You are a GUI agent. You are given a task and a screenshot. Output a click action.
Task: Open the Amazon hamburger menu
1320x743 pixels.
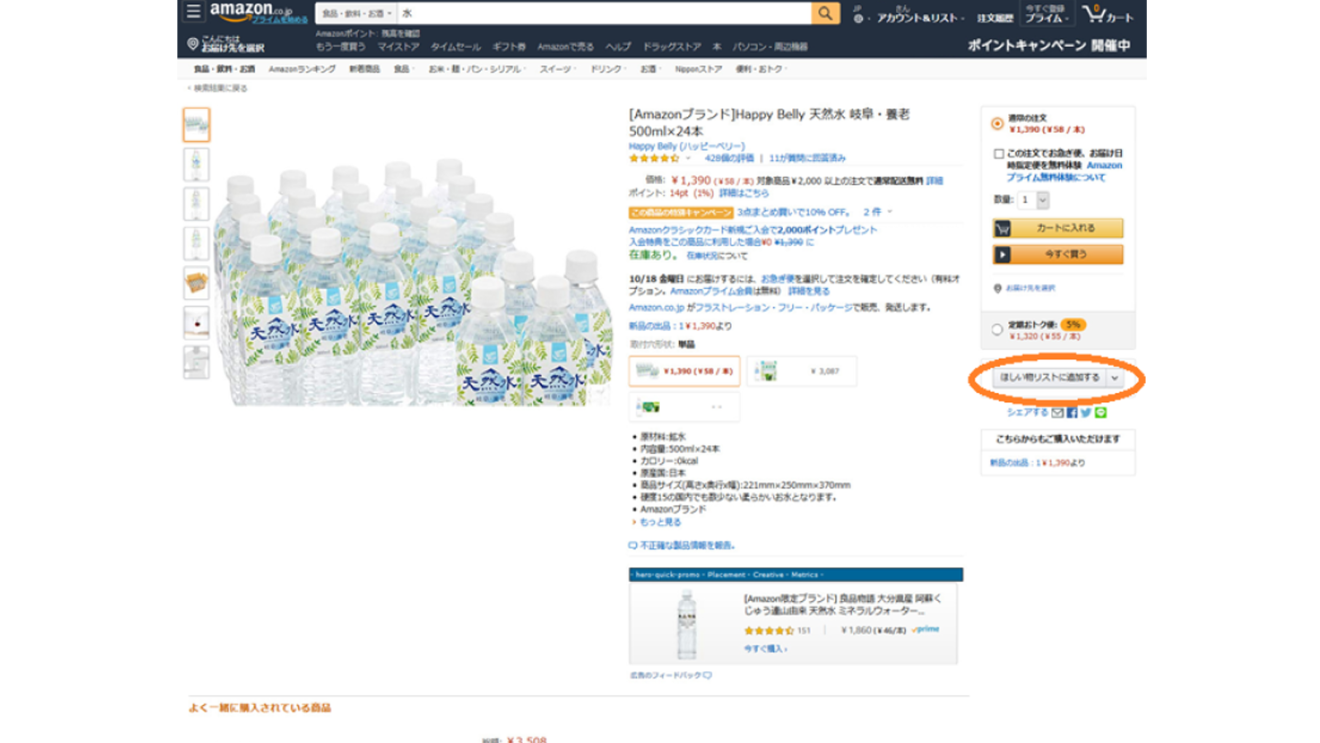(x=194, y=13)
